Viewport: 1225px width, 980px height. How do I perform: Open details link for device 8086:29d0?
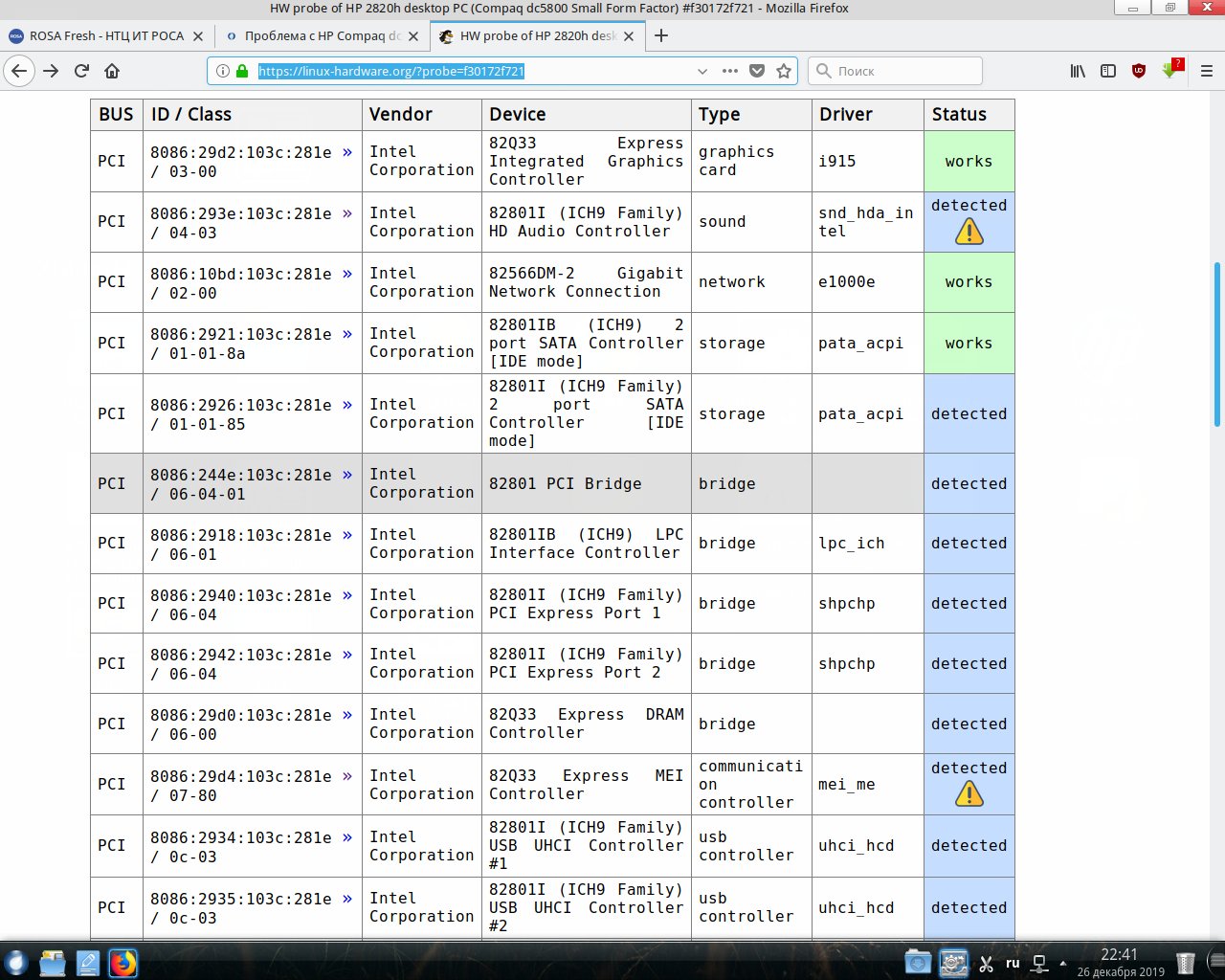(x=347, y=715)
